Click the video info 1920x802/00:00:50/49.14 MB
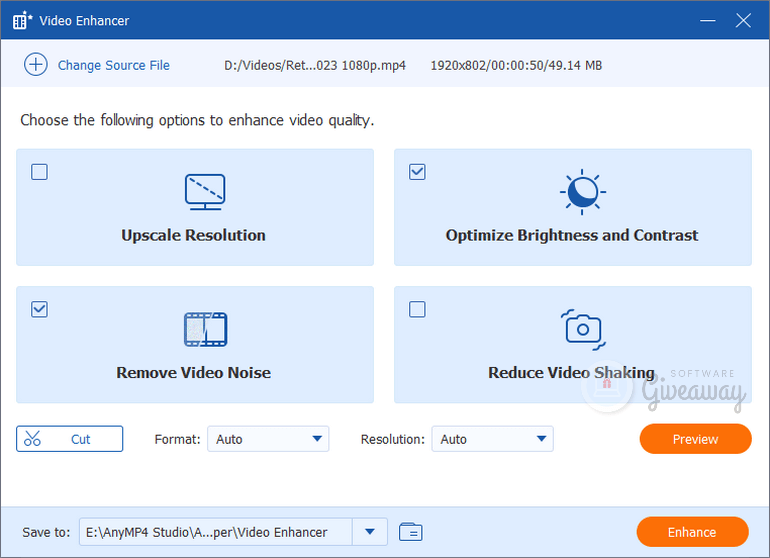The width and height of the screenshot is (770, 558). (516, 65)
